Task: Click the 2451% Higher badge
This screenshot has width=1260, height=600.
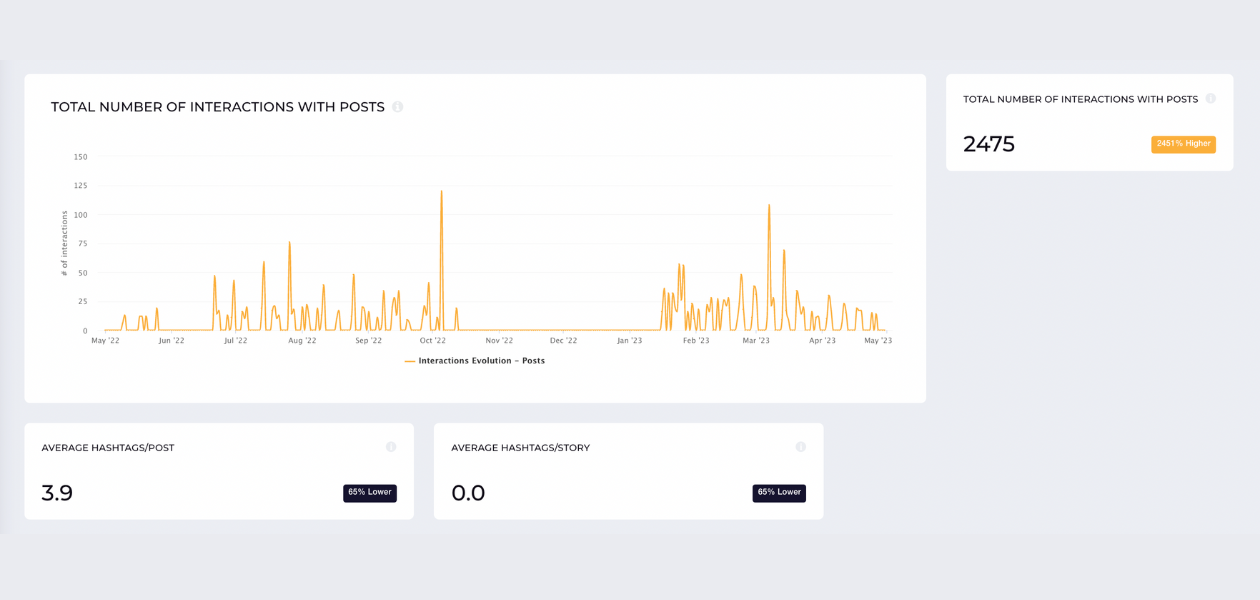Action: [x=1183, y=144]
